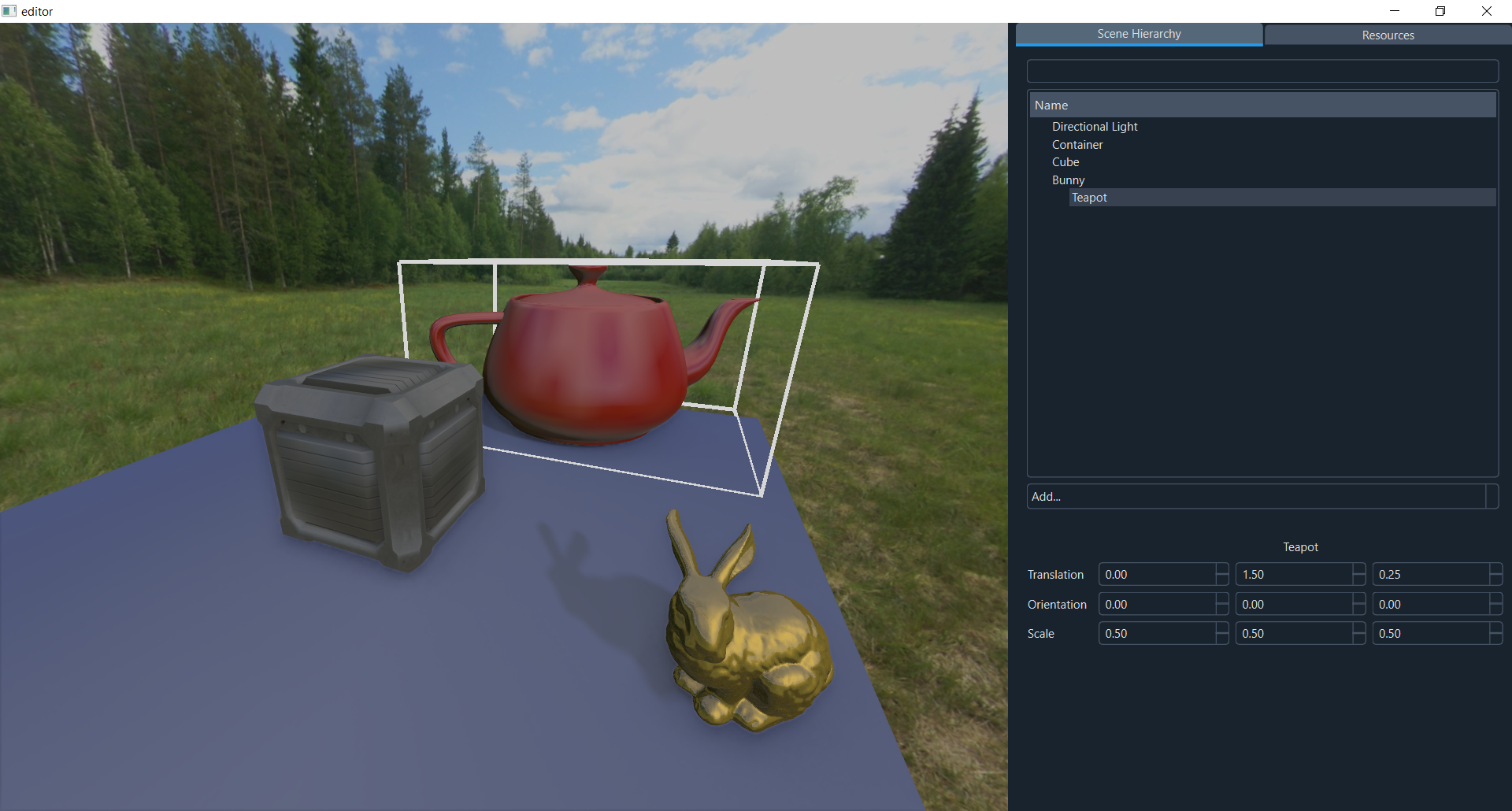Edit Translation Y value 1.50
Screen dimensions: 1512x811
click(x=1294, y=575)
